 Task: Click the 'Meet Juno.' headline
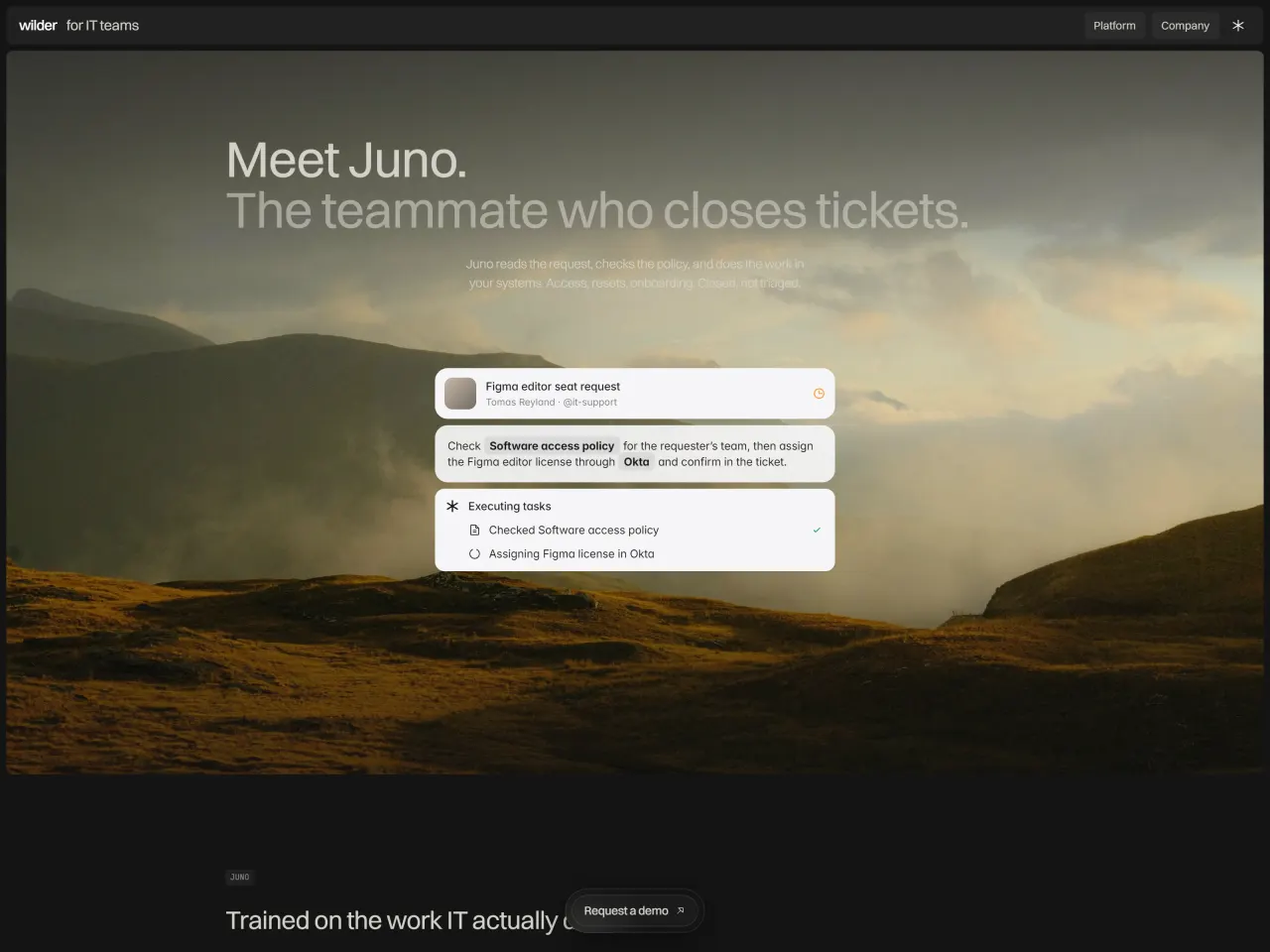346,161
